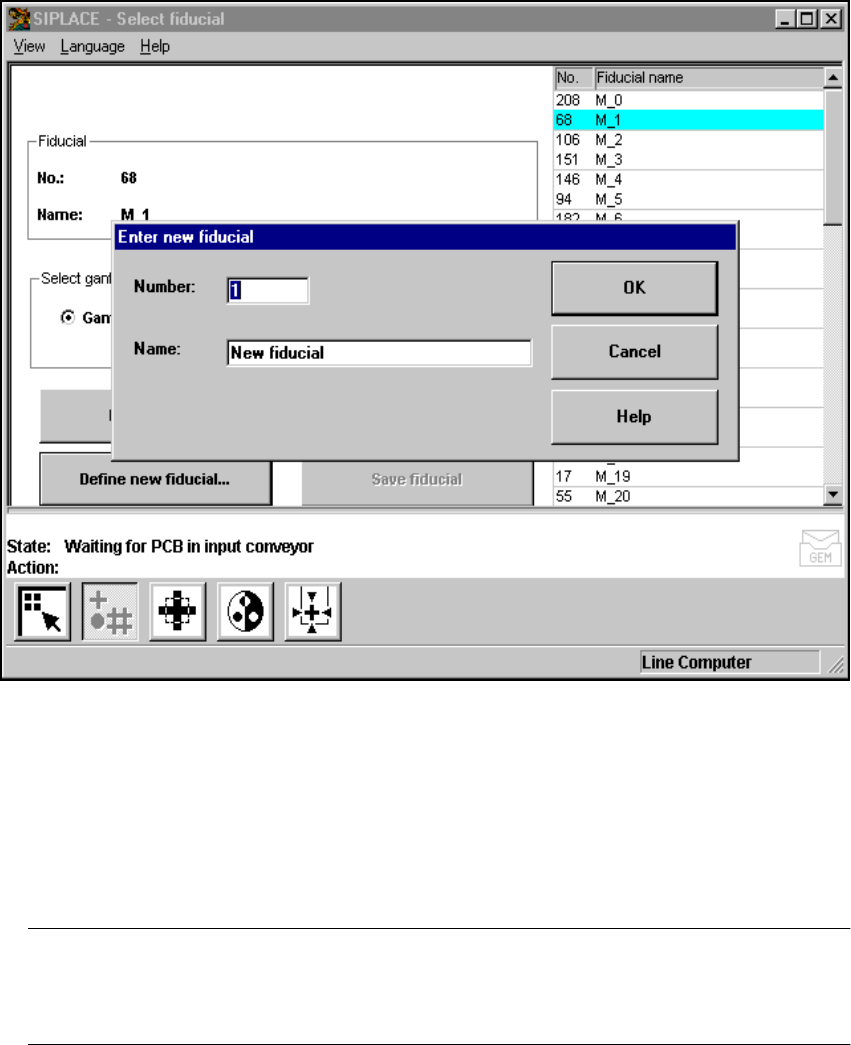Cancel the Enter new fiducial dialog

click(x=634, y=352)
